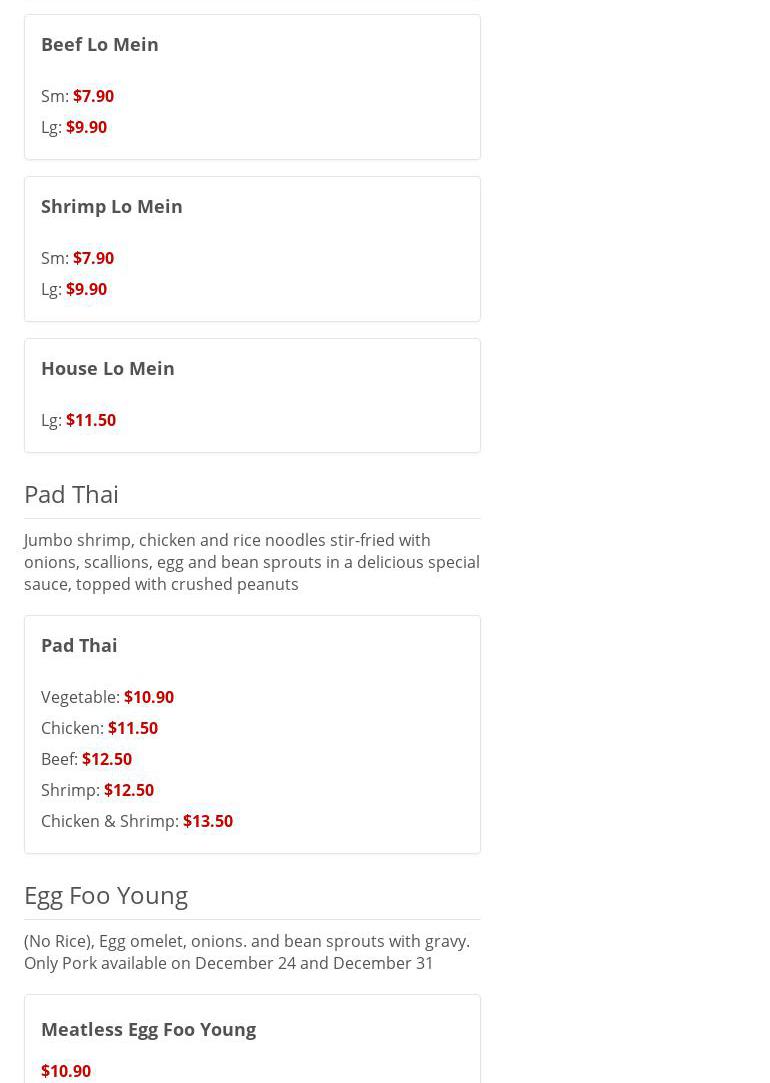The width and height of the screenshot is (770, 1083).
Task: Open the Beef Lo Mein item
Action: click(x=99, y=44)
